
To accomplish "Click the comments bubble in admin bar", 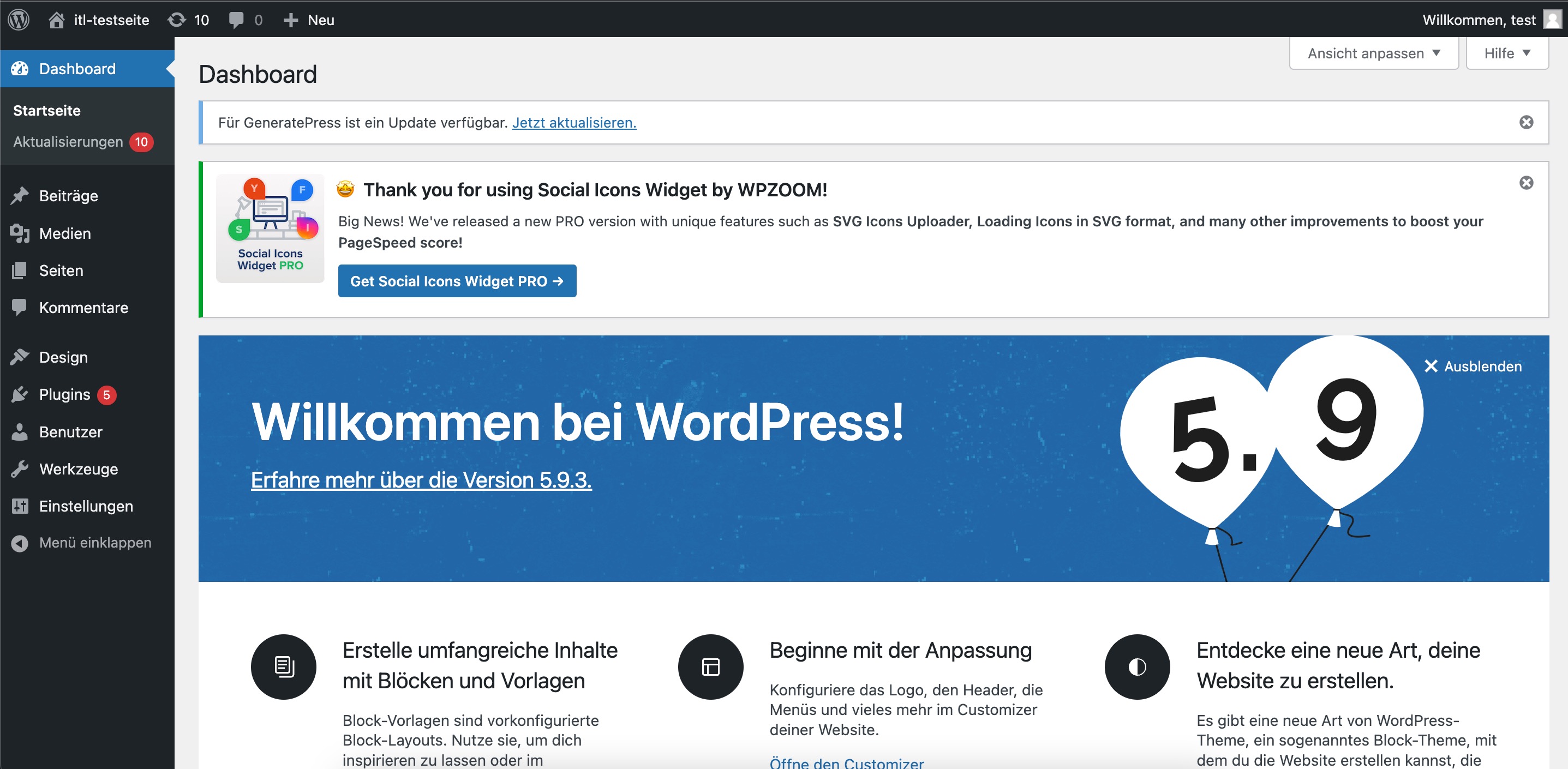I will [236, 20].
